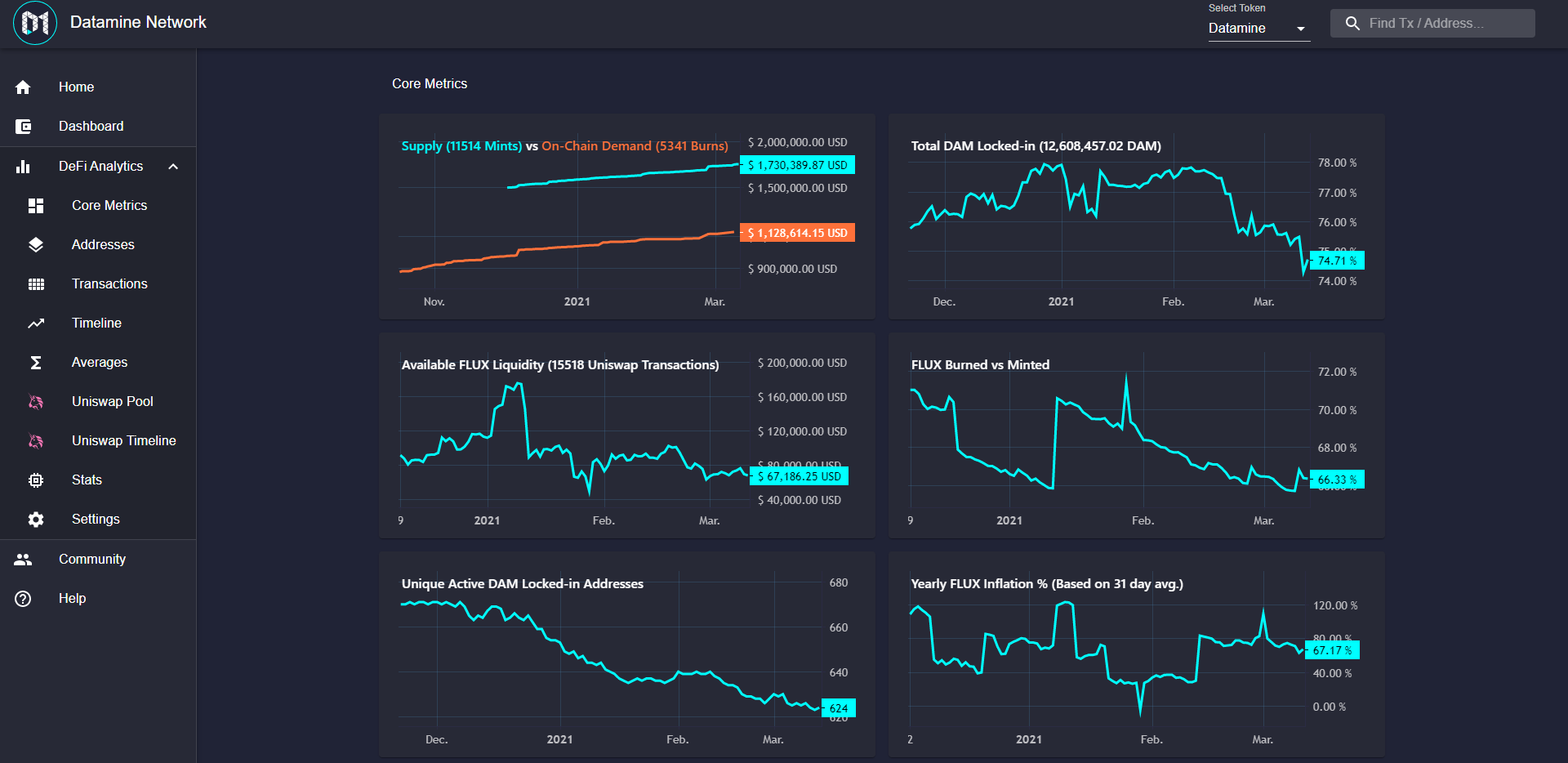Open the Help menu item
This screenshot has height=763, width=1568.
(x=98, y=598)
